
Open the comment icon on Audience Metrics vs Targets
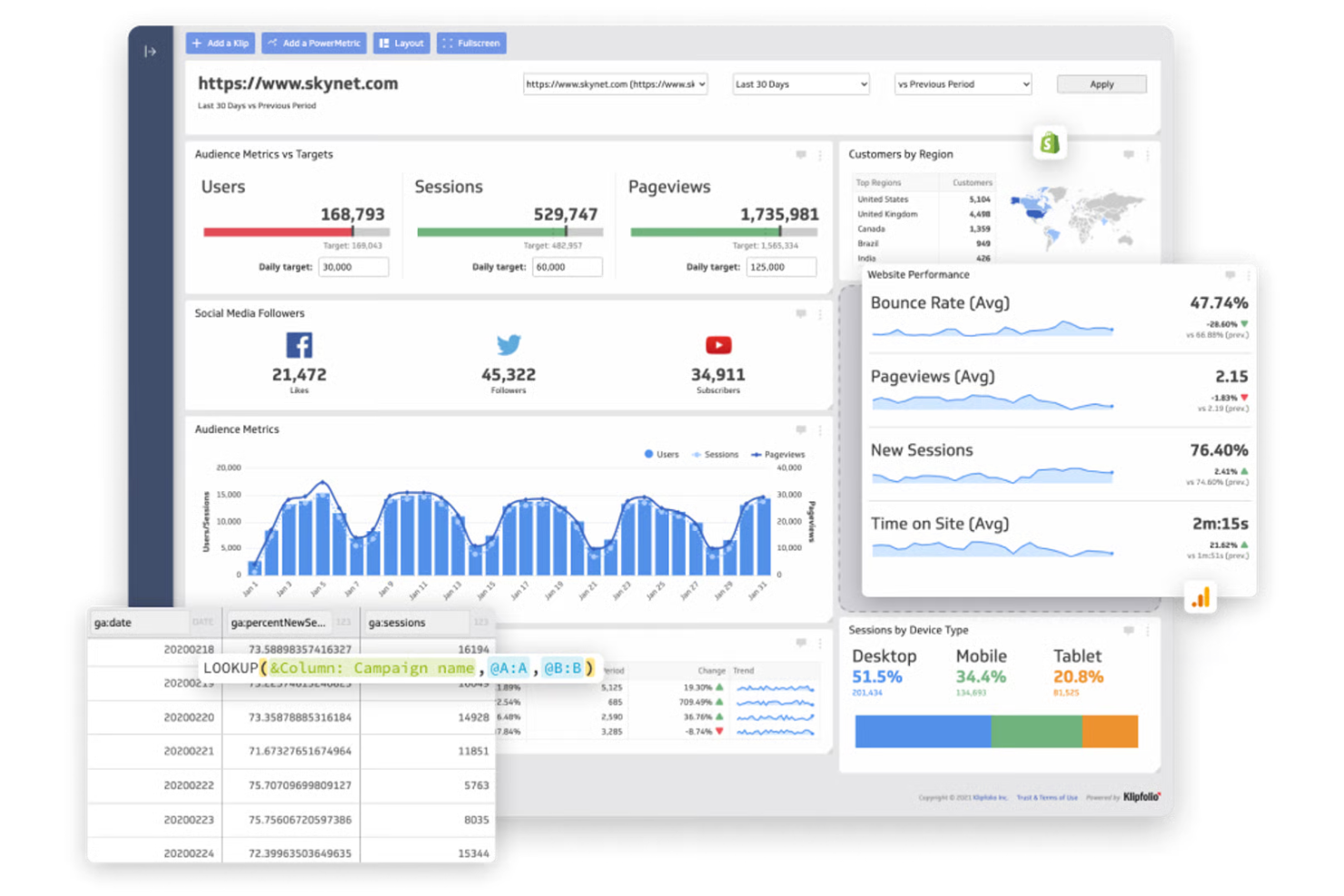(x=801, y=154)
